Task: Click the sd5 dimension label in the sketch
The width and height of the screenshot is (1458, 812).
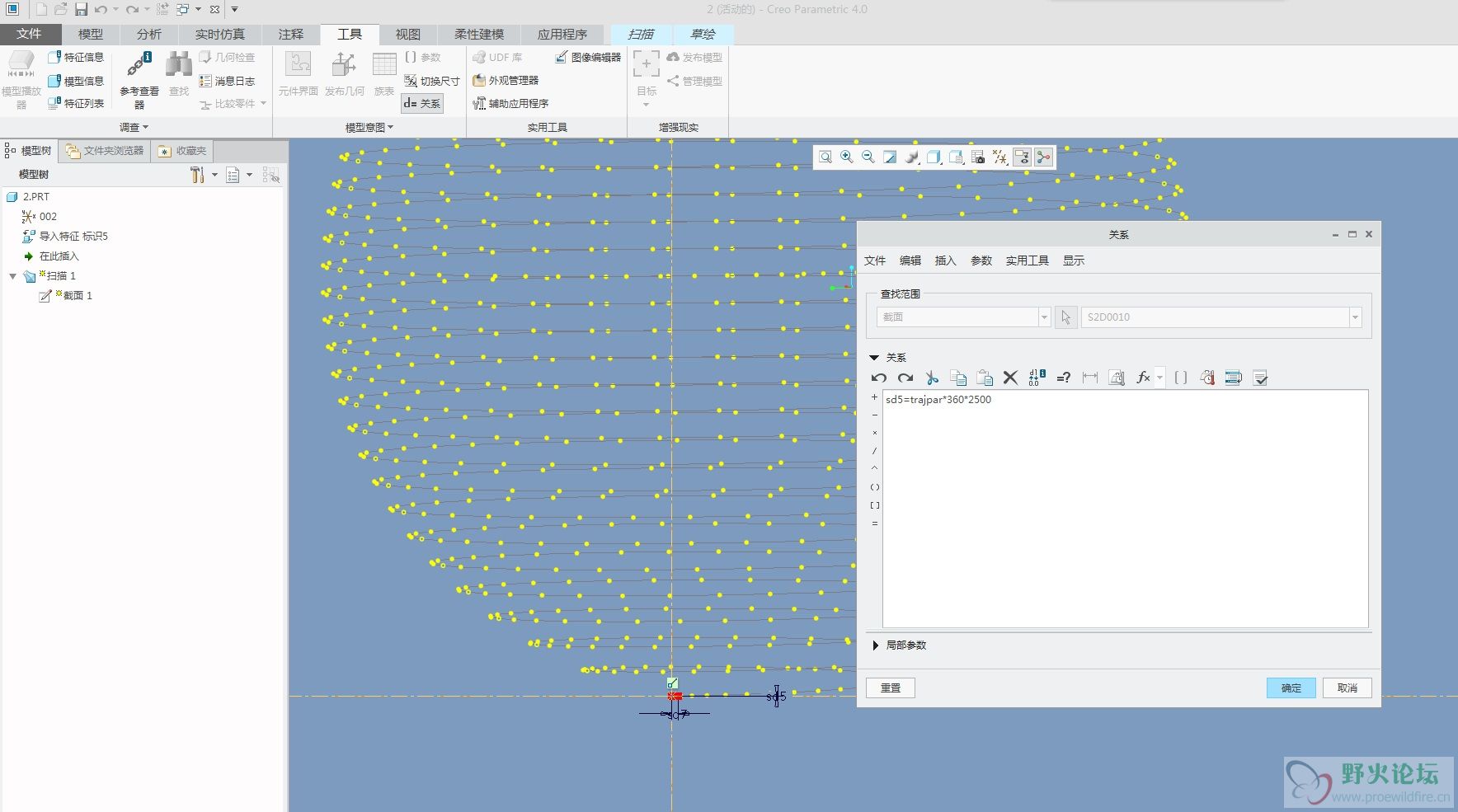Action: click(x=776, y=697)
